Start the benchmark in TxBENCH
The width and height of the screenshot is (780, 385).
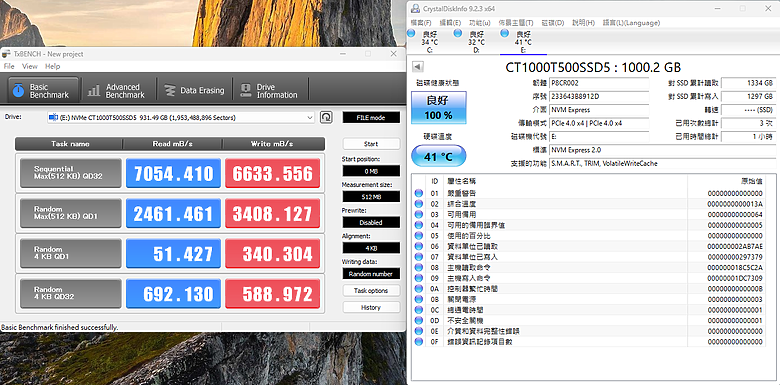pyautogui.click(x=371, y=144)
